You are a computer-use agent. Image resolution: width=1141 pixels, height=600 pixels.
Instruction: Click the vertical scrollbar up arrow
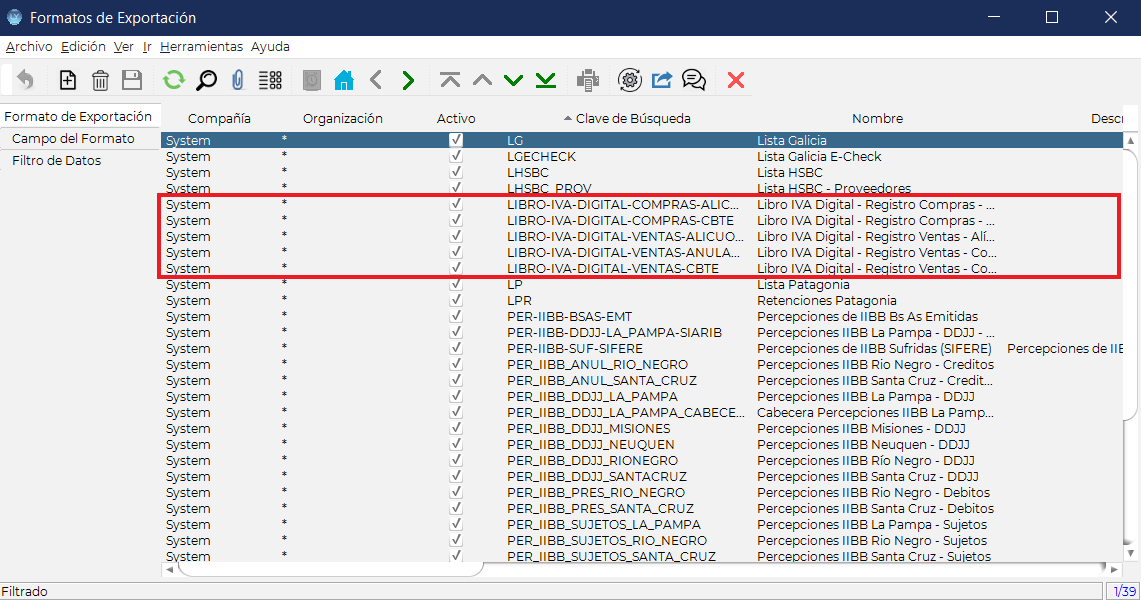click(1131, 140)
